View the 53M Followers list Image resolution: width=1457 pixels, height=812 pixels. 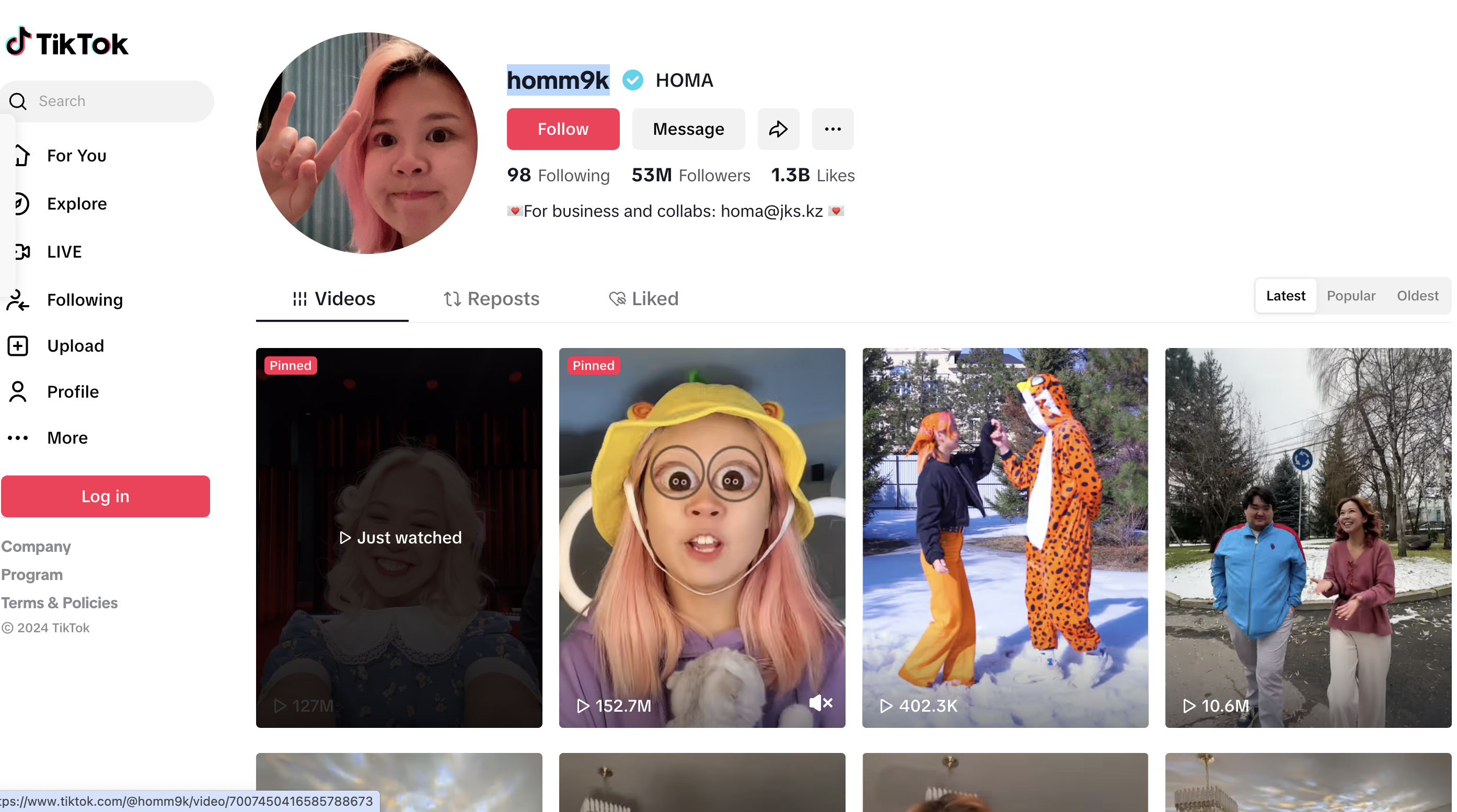[690, 175]
